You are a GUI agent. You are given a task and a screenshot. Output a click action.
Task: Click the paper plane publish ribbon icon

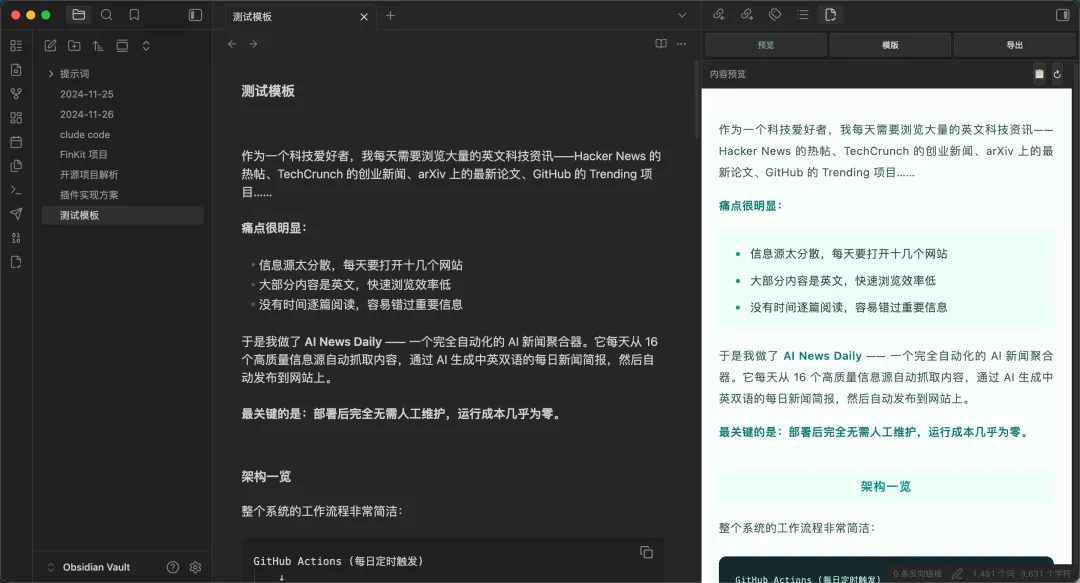[16, 214]
